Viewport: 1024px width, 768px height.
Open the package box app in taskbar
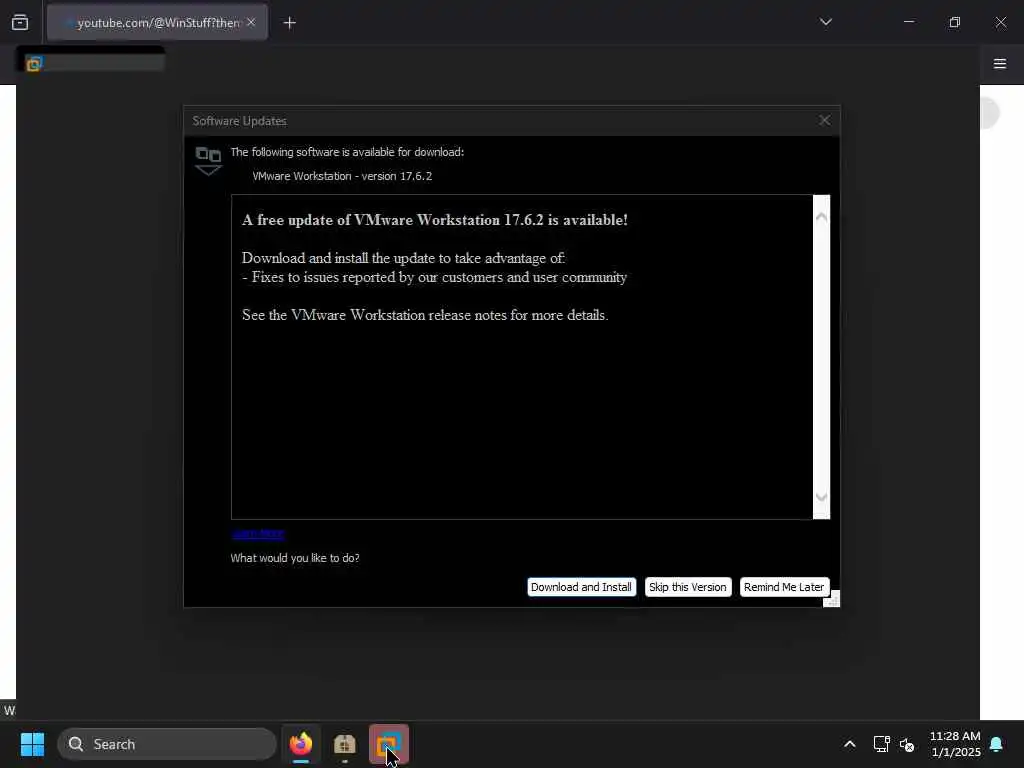click(x=344, y=744)
